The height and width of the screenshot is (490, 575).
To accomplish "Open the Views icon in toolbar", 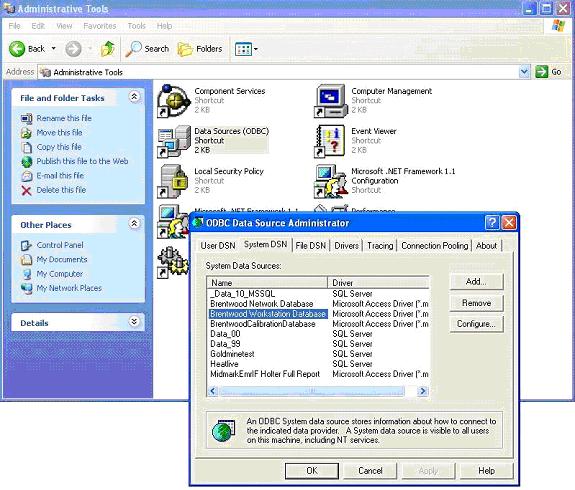I will 243,49.
